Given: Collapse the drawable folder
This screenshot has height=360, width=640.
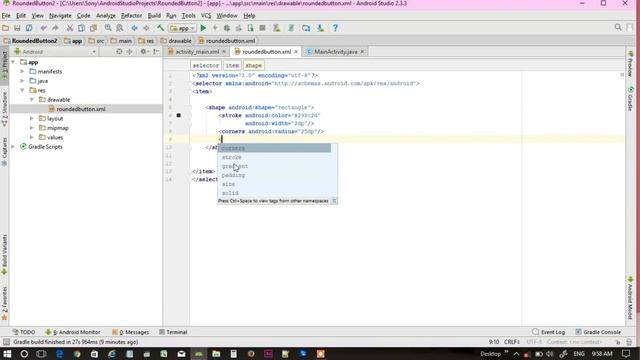Looking at the screenshot, I should [32, 100].
